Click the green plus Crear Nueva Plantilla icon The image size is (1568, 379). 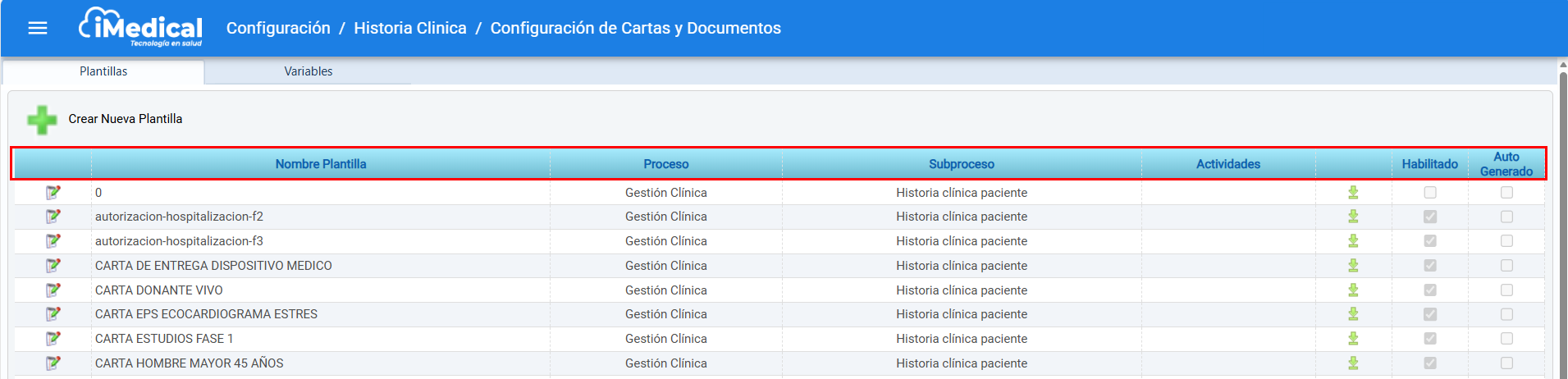42,120
